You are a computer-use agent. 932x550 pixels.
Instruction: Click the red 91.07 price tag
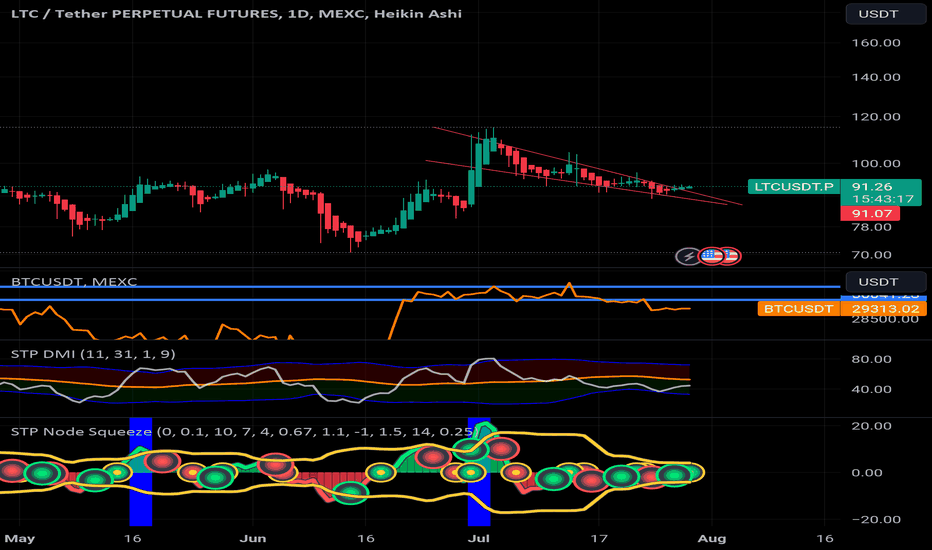pos(870,213)
